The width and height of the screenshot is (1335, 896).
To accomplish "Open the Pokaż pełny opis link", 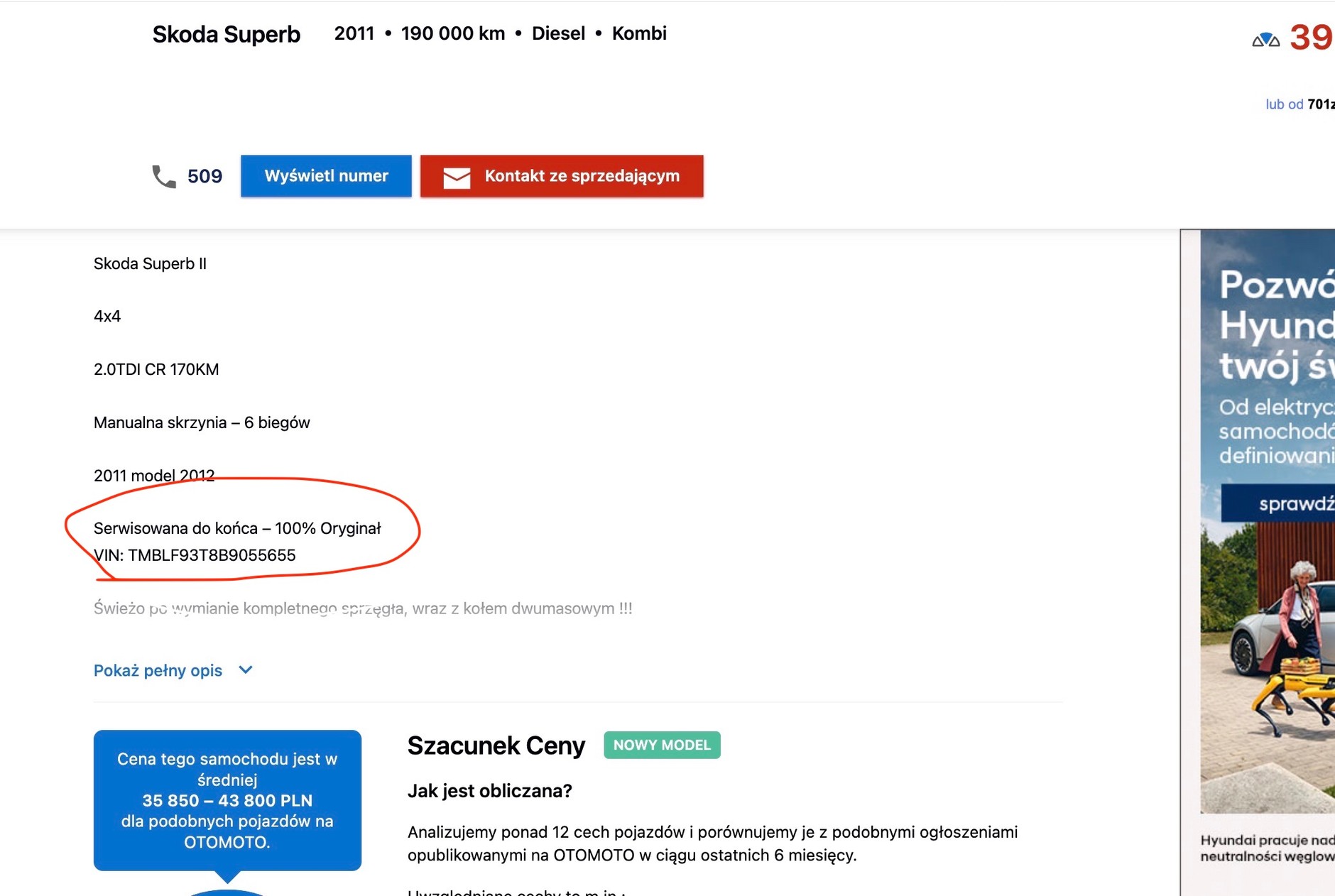I will pyautogui.click(x=158, y=671).
